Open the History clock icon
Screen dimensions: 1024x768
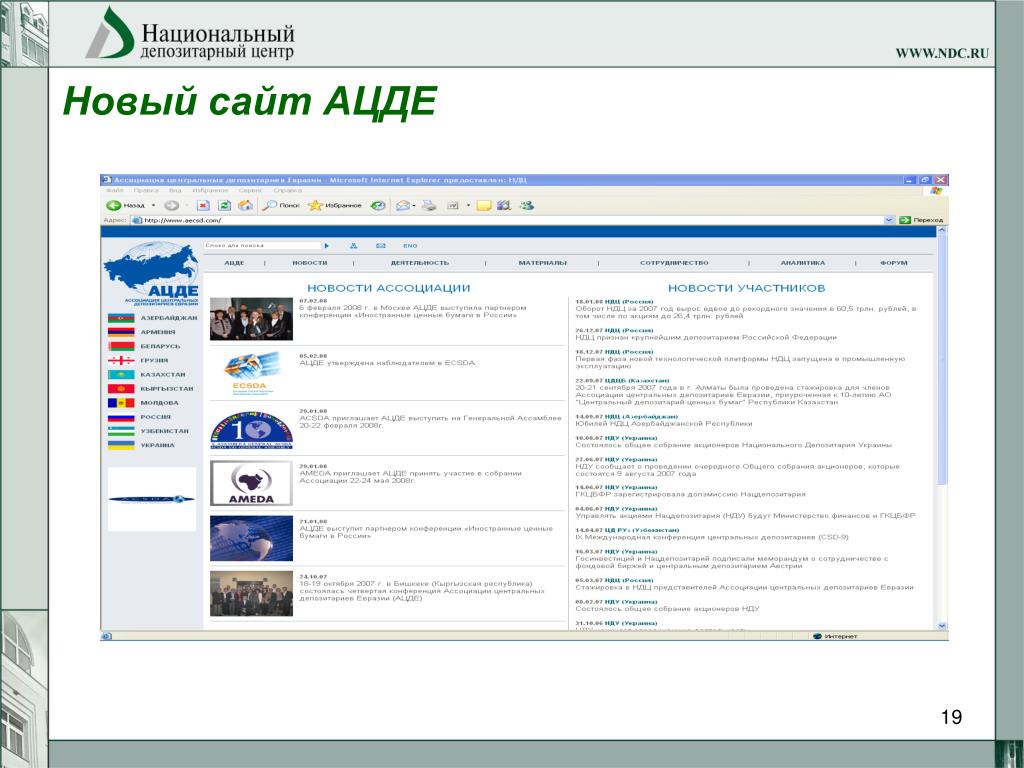378,205
